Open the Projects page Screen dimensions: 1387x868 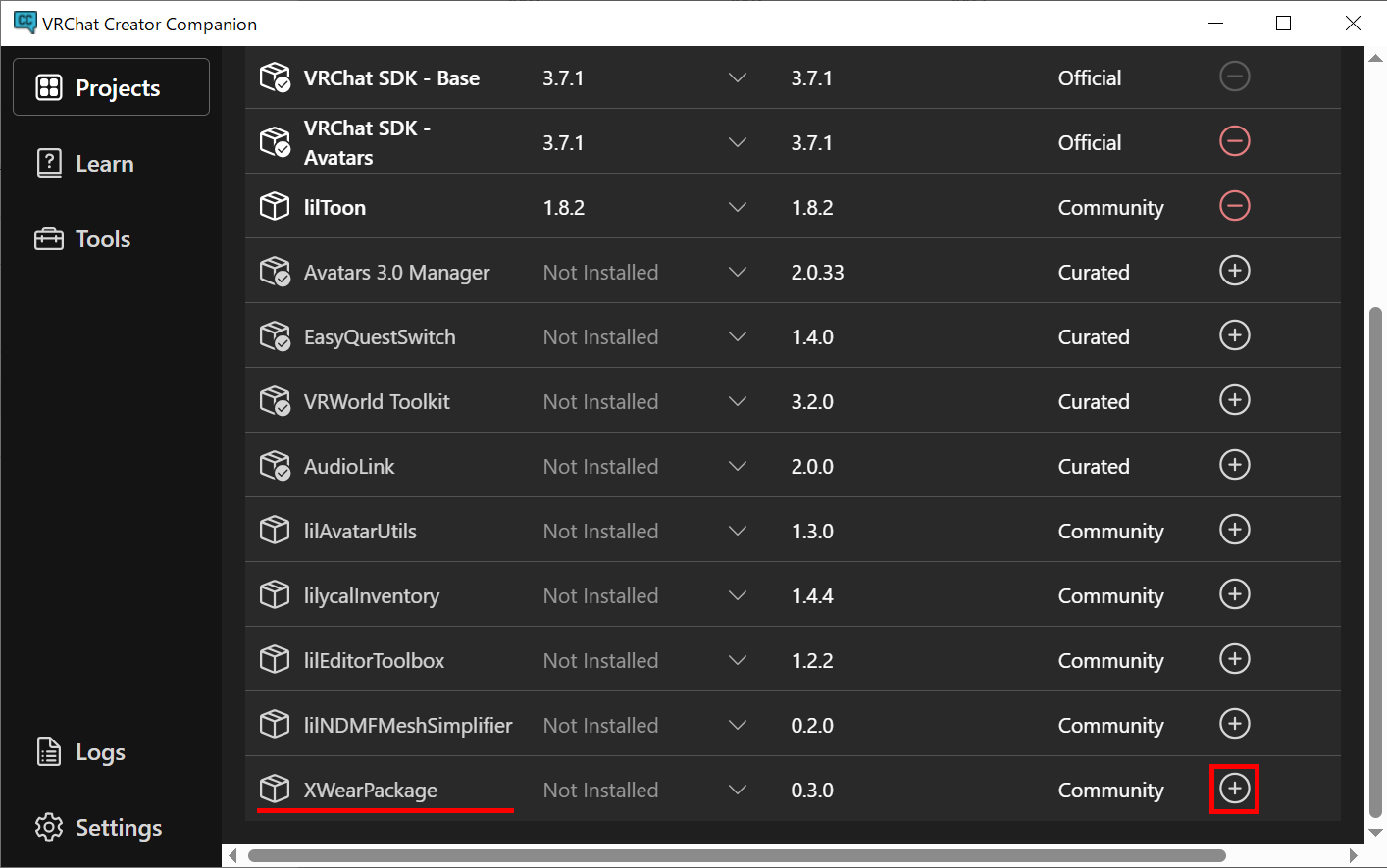coord(111,87)
